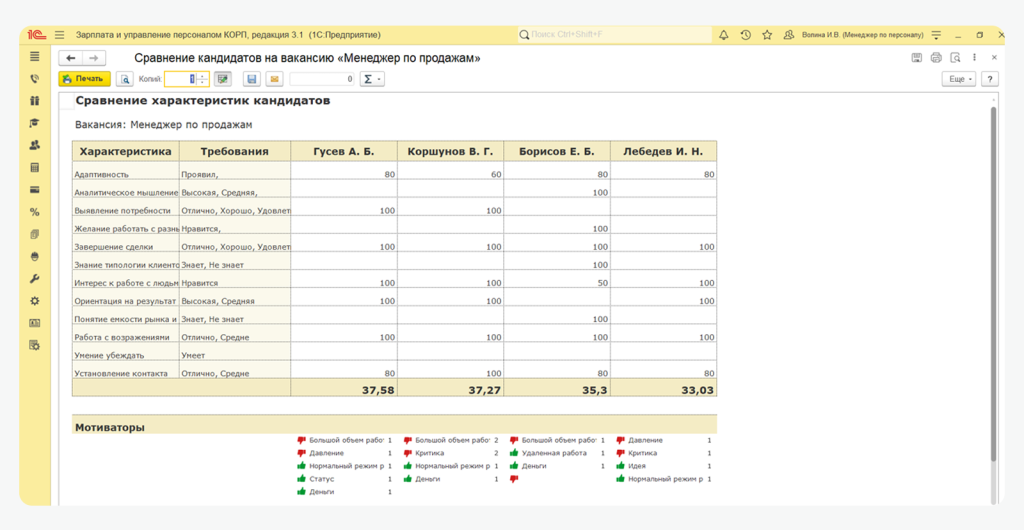Open percent sign section in sidebar

[x=35, y=212]
